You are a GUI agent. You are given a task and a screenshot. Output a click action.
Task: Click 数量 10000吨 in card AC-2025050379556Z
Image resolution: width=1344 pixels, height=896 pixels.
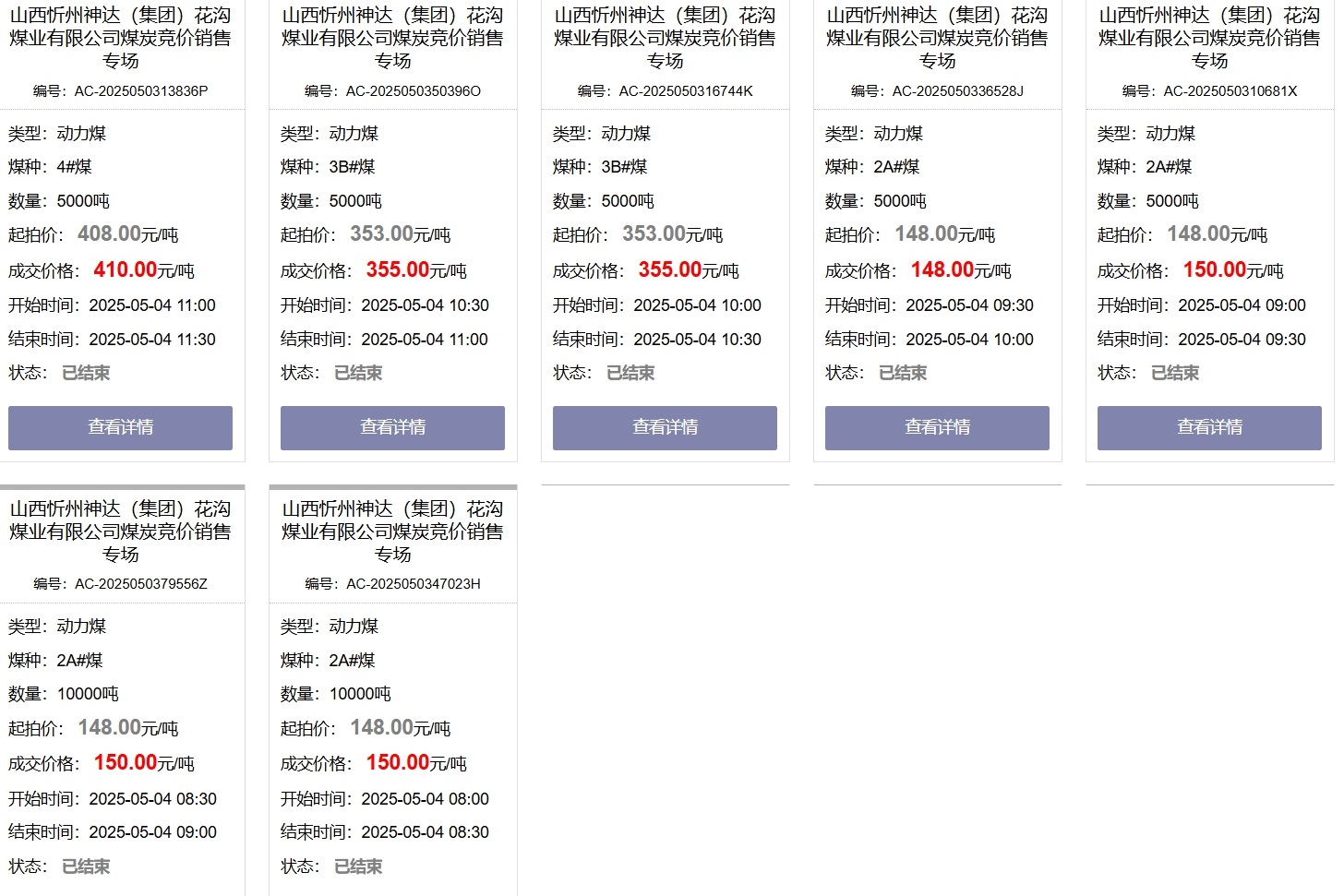[64, 694]
